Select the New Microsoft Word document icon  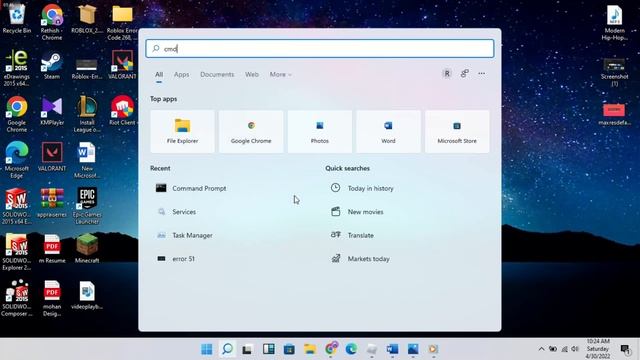[x=87, y=160]
